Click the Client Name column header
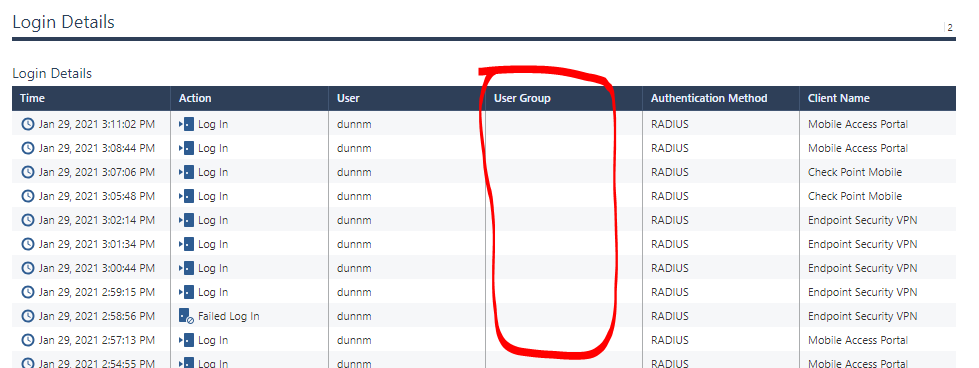This screenshot has height=368, width=979. (839, 98)
